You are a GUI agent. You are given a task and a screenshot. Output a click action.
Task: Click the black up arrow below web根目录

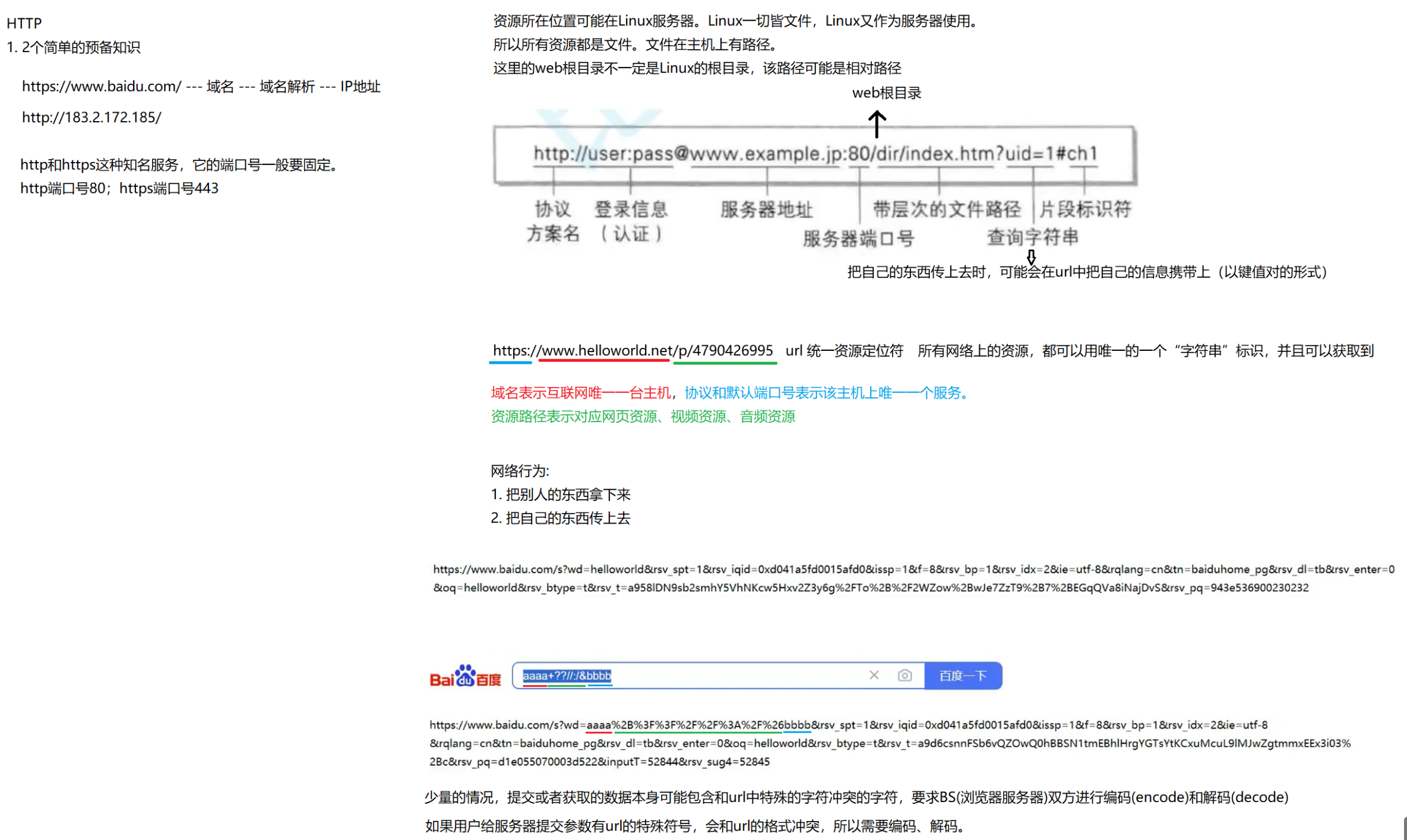click(877, 123)
